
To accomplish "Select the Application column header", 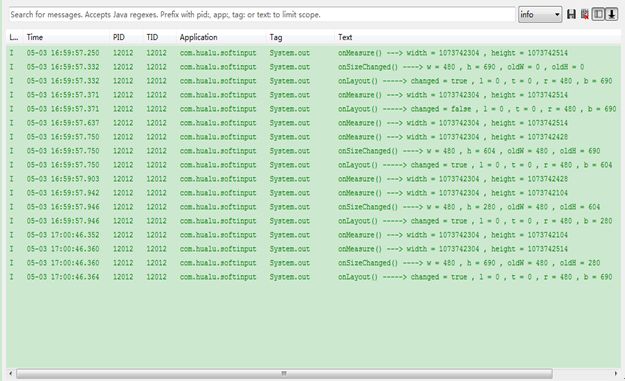I will [199, 37].
